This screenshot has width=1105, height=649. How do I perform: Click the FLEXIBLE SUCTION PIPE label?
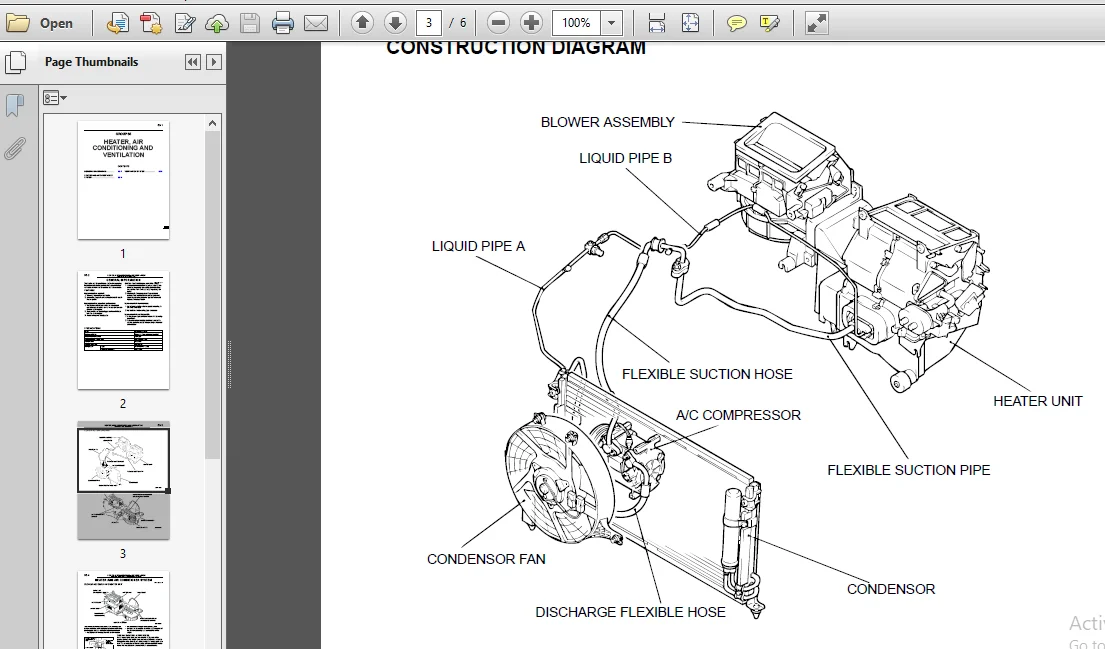pyautogui.click(x=908, y=470)
